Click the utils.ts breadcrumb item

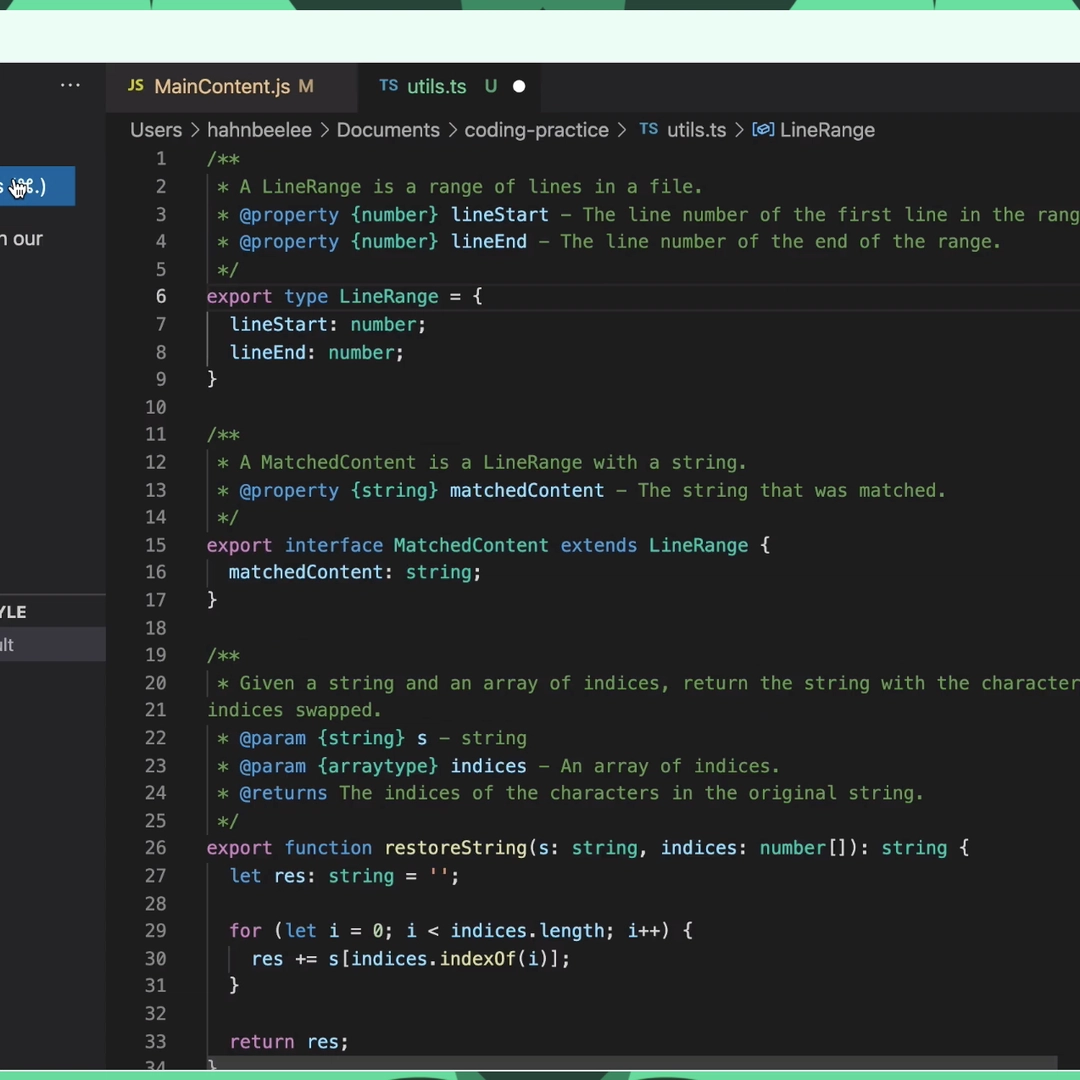[x=696, y=130]
